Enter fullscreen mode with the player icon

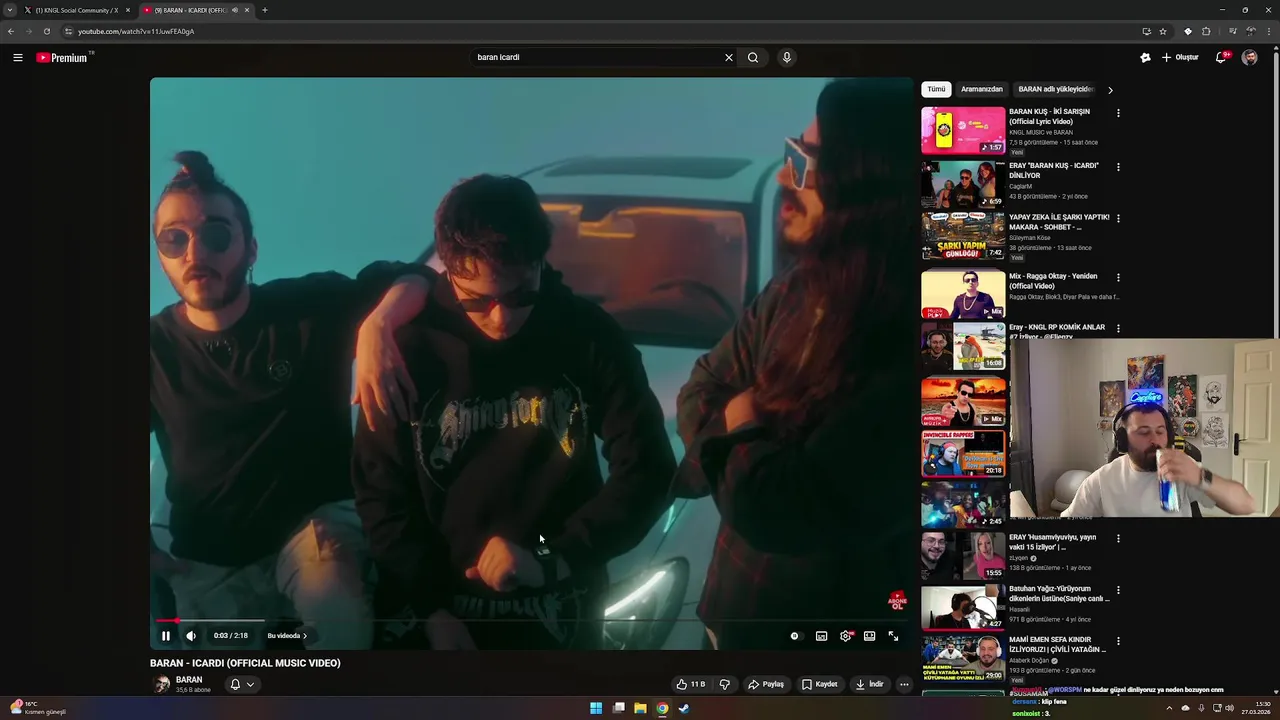pos(893,636)
